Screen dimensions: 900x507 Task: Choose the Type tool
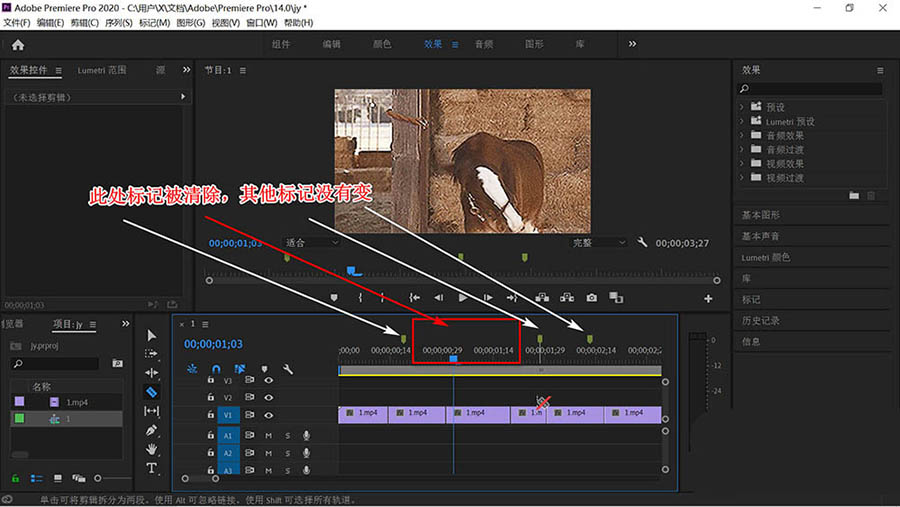152,468
